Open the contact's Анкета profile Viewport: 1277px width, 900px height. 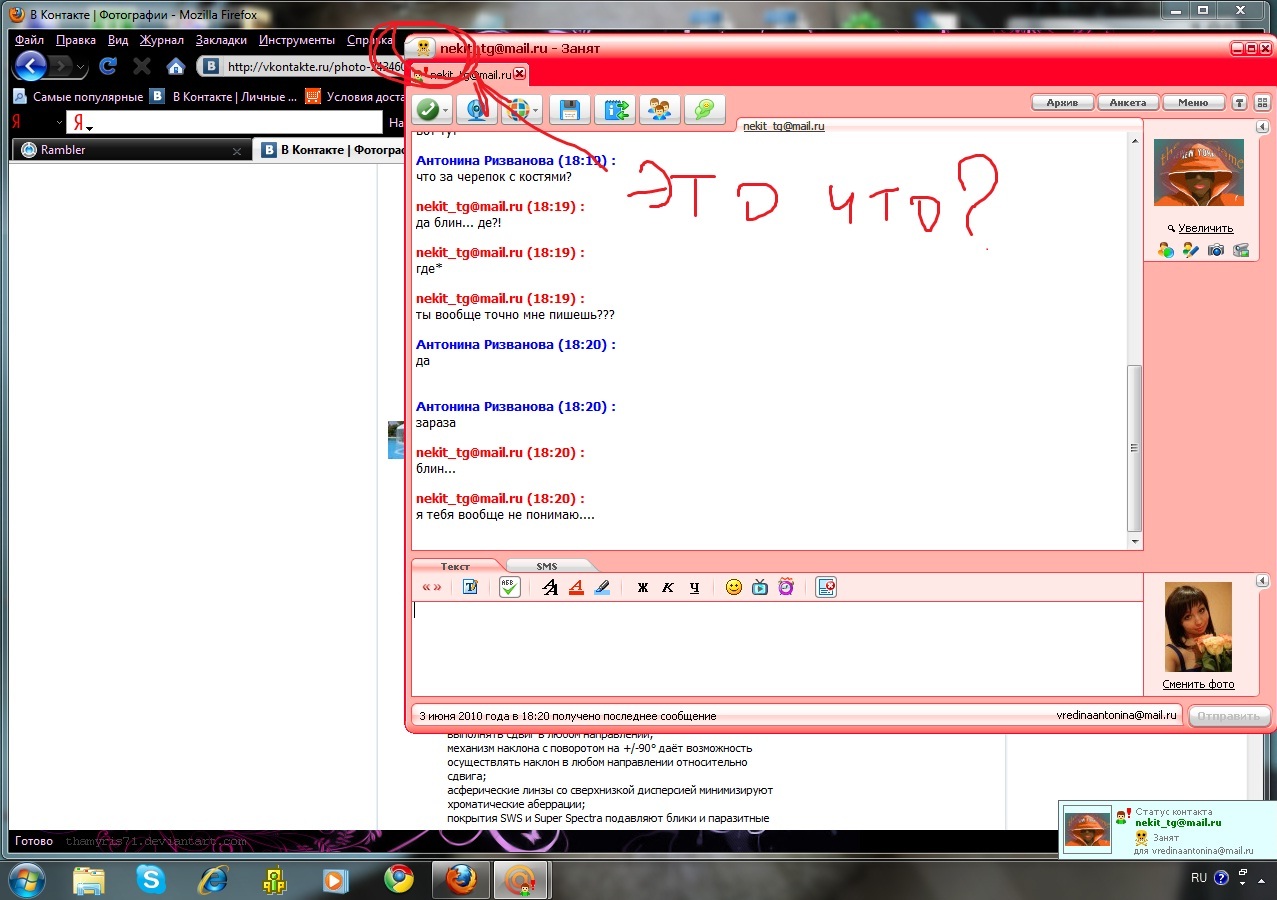[1128, 103]
